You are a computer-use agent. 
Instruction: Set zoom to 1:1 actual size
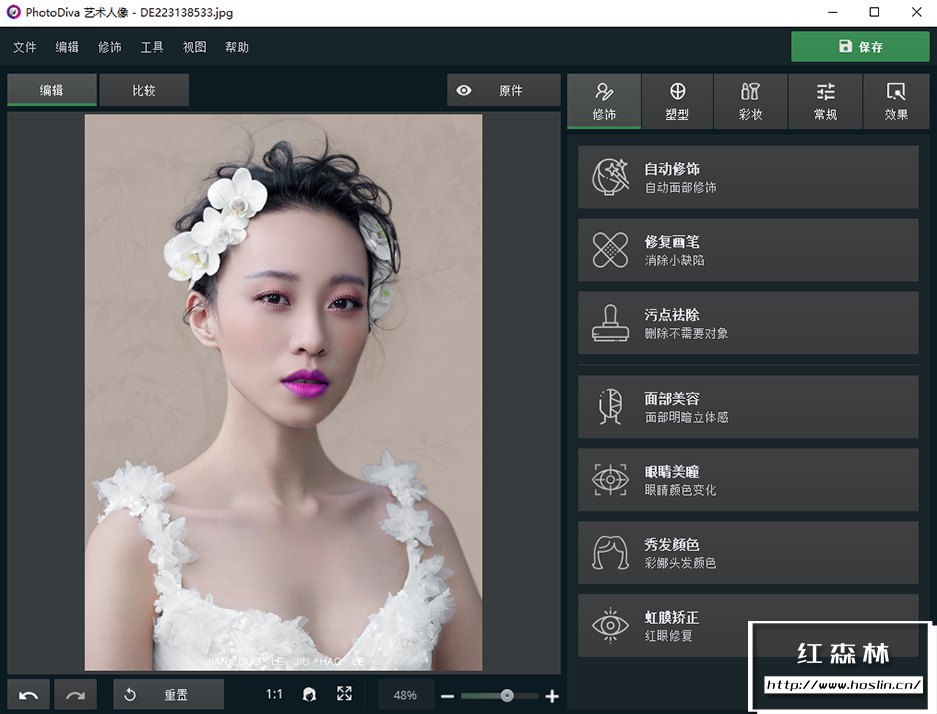(274, 694)
